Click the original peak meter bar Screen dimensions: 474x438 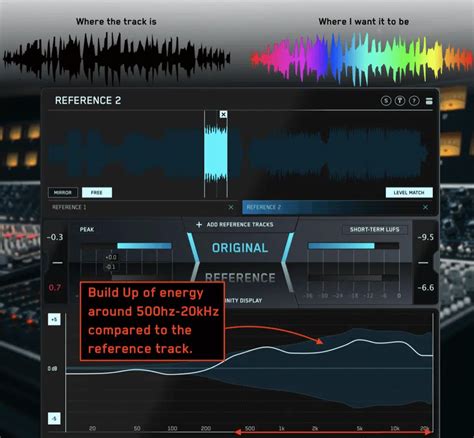point(144,246)
